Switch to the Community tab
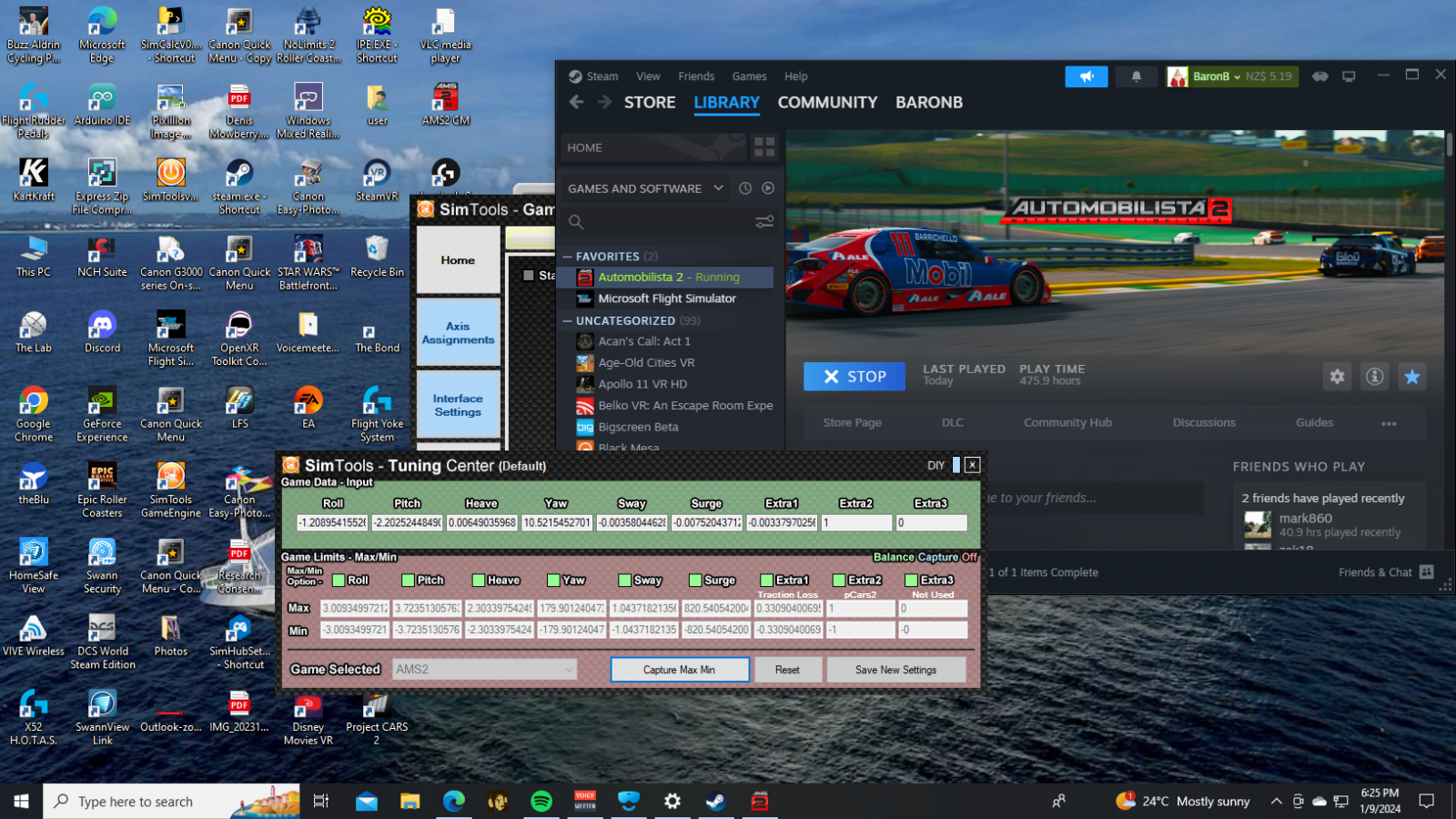This screenshot has width=1456, height=819. click(827, 103)
